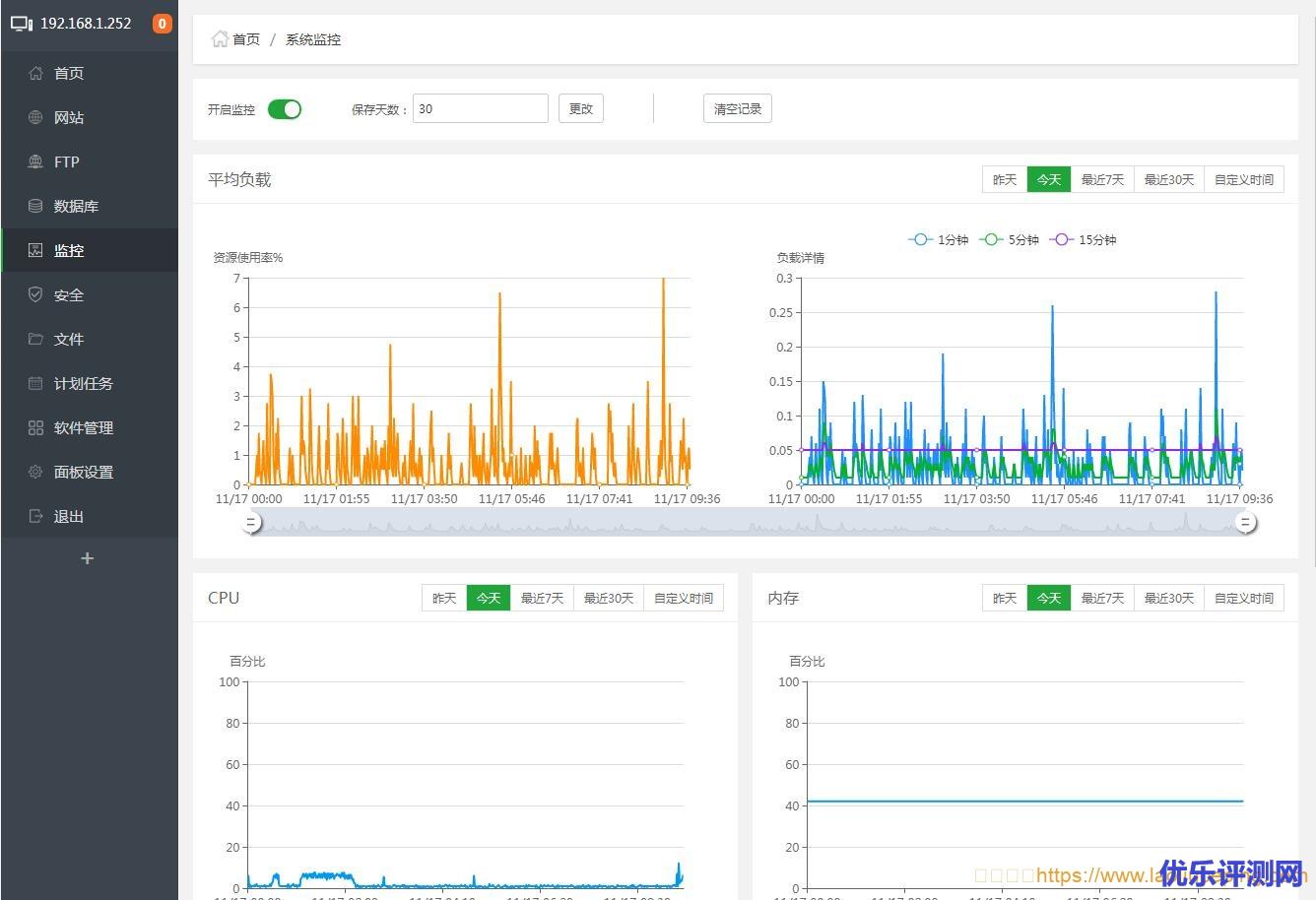The width and height of the screenshot is (1316, 900).
Task: Click the right handle of load chart zoom slider
Action: pyautogui.click(x=1247, y=522)
